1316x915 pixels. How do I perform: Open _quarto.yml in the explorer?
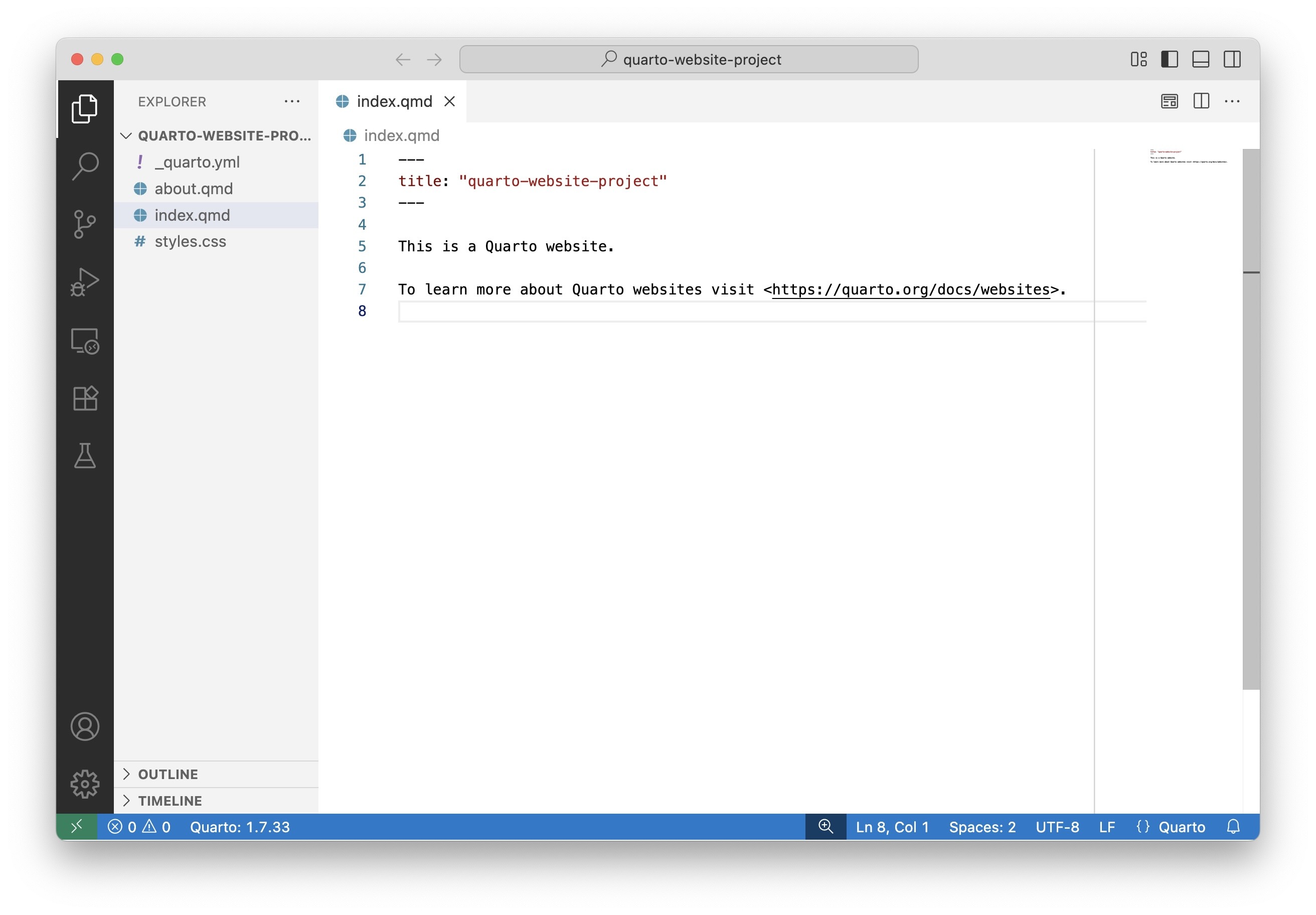point(197,162)
